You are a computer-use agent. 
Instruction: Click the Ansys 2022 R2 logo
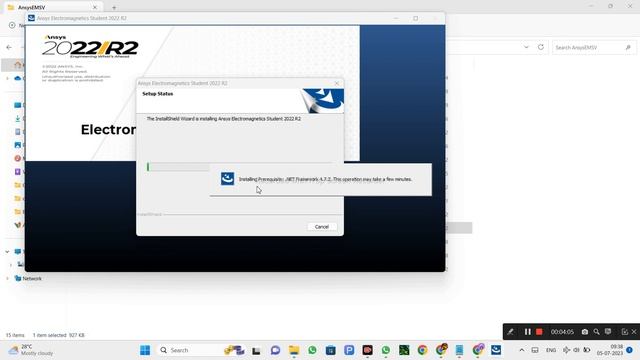tap(90, 47)
